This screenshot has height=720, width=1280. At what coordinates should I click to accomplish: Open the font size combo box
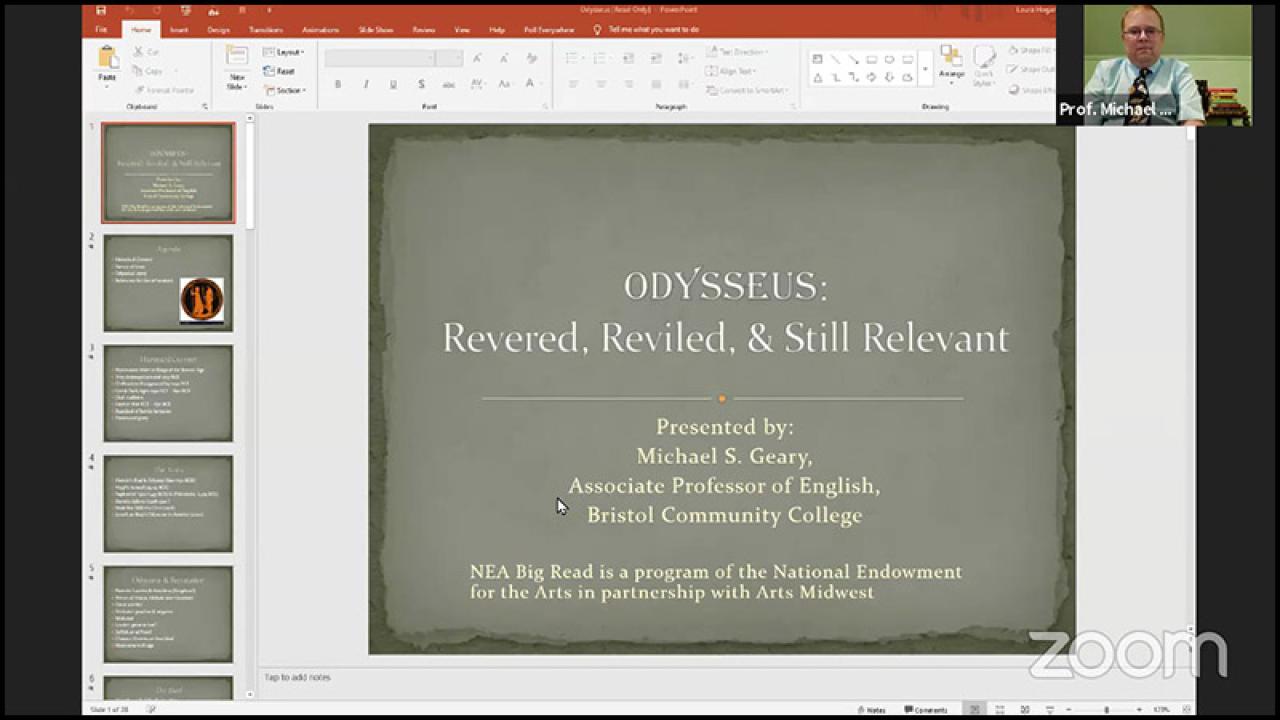click(x=449, y=58)
